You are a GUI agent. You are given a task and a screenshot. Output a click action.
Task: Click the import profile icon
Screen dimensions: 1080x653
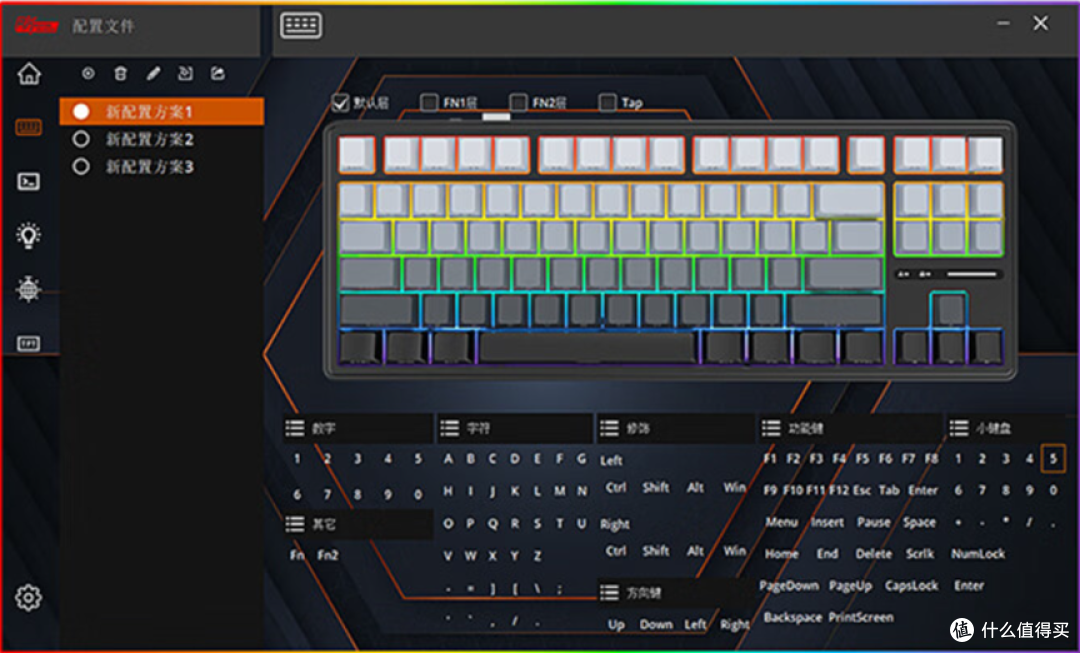(185, 73)
